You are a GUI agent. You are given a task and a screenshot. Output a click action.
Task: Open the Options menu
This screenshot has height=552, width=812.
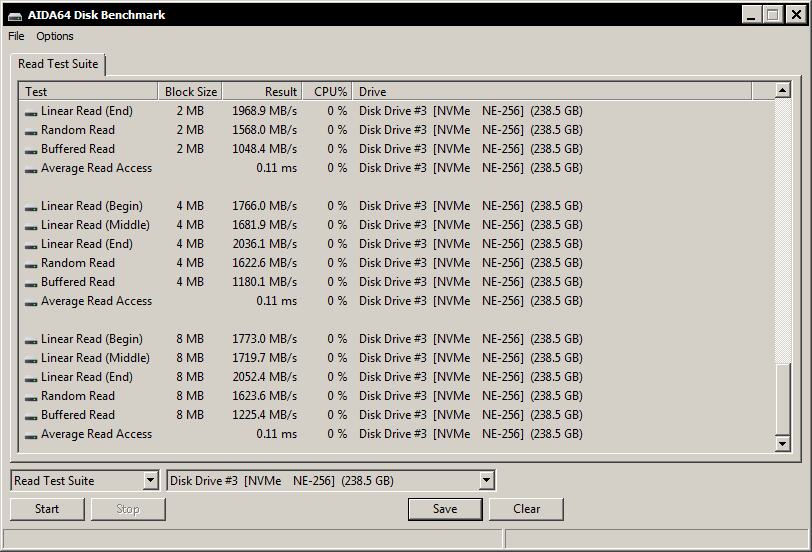[55, 36]
